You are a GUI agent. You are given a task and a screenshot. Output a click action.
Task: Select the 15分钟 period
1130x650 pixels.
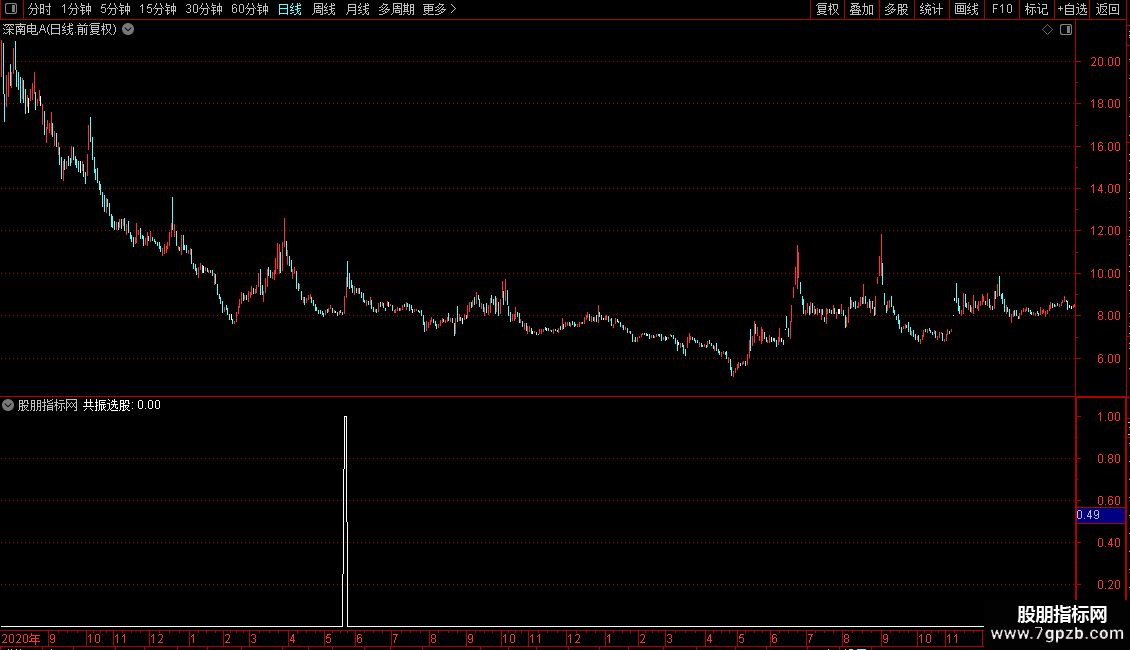point(158,9)
